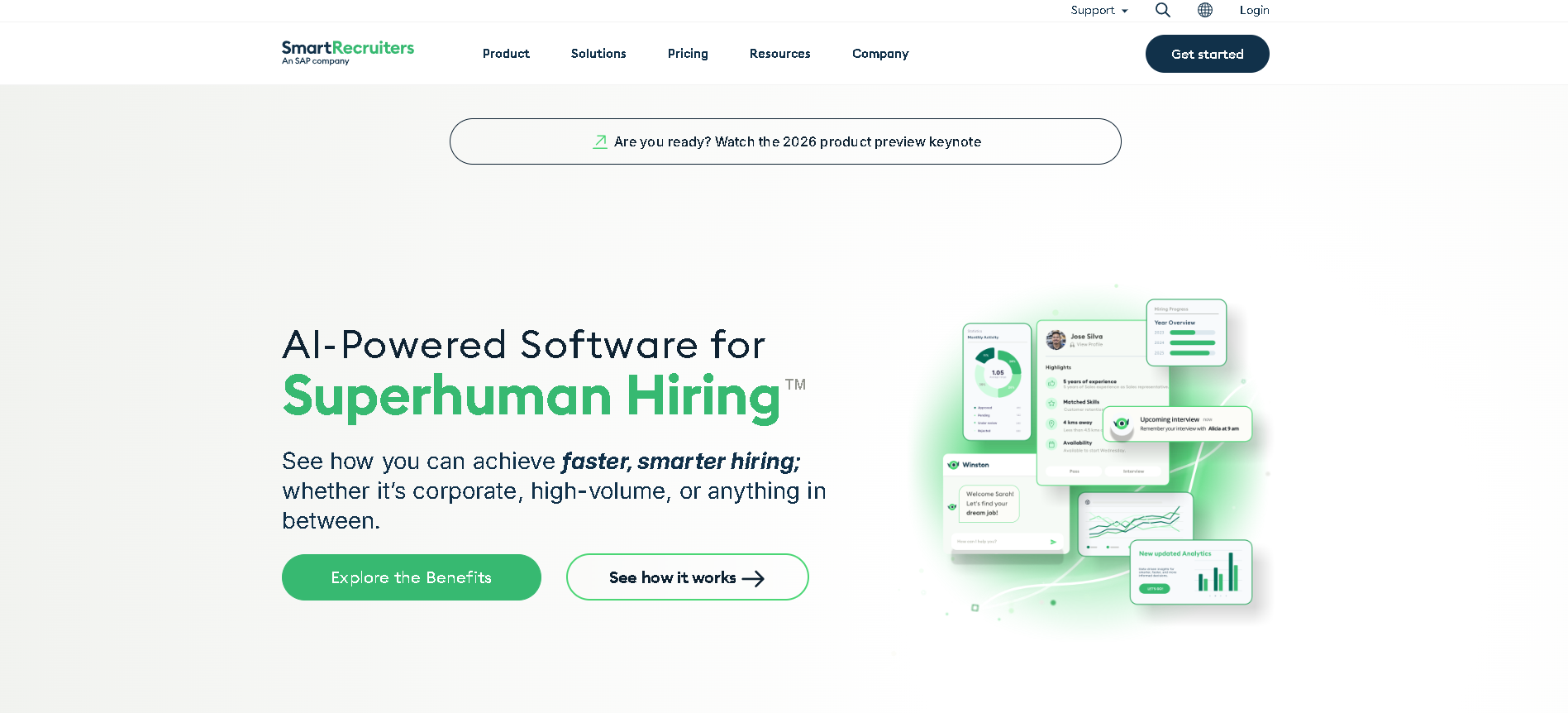Screen dimensions: 1568x713
Task: Open the Solutions menu
Action: [598, 54]
